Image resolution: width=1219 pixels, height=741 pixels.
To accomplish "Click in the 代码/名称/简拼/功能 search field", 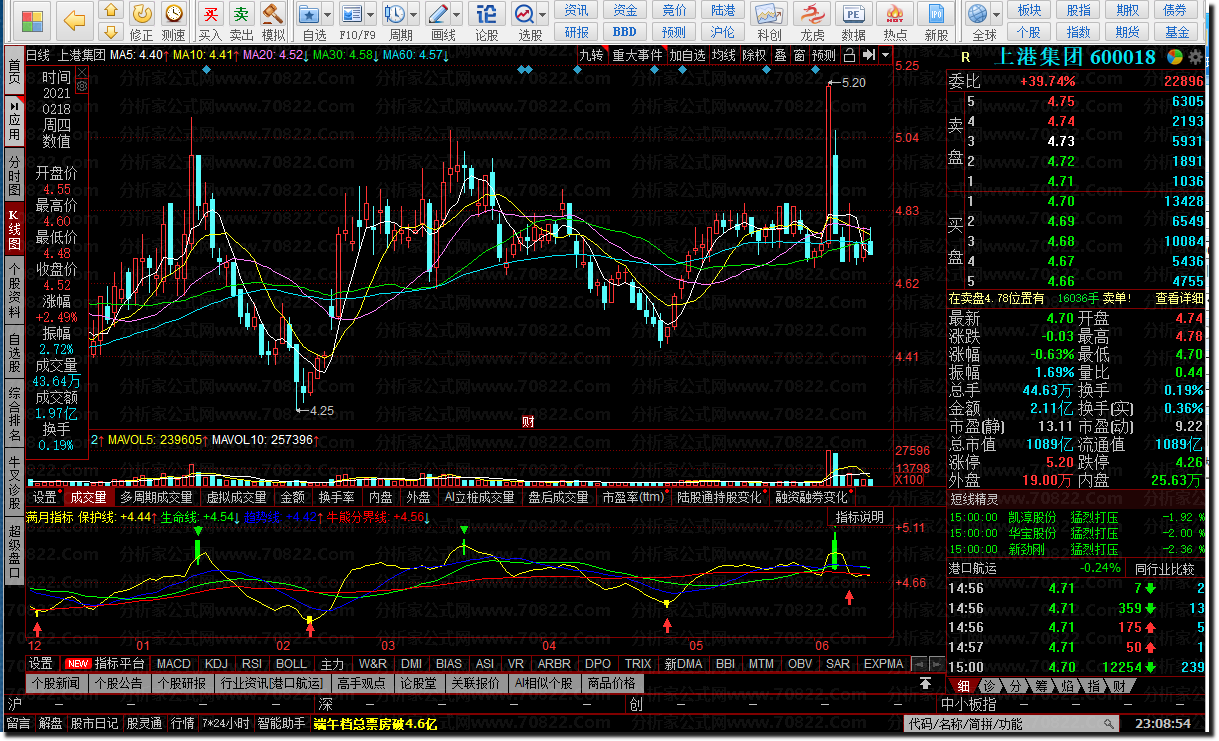I will pos(1013,723).
